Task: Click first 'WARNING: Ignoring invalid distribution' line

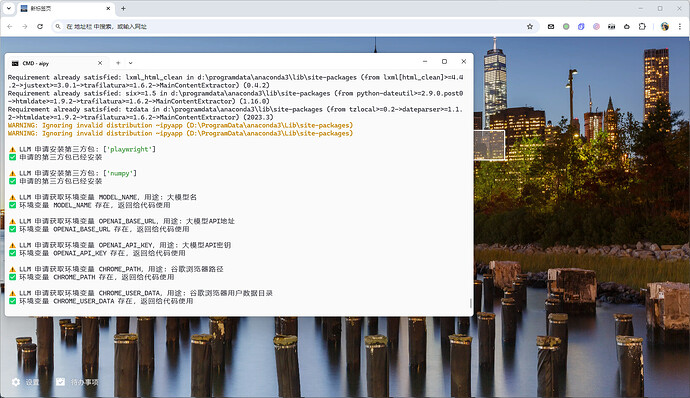Action: pyautogui.click(x=180, y=125)
